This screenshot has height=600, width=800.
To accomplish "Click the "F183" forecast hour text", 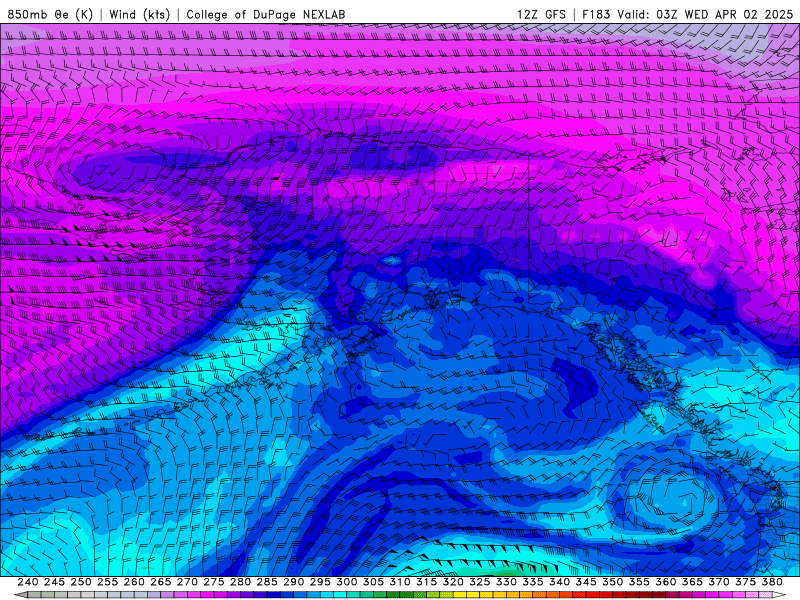I will coord(596,14).
